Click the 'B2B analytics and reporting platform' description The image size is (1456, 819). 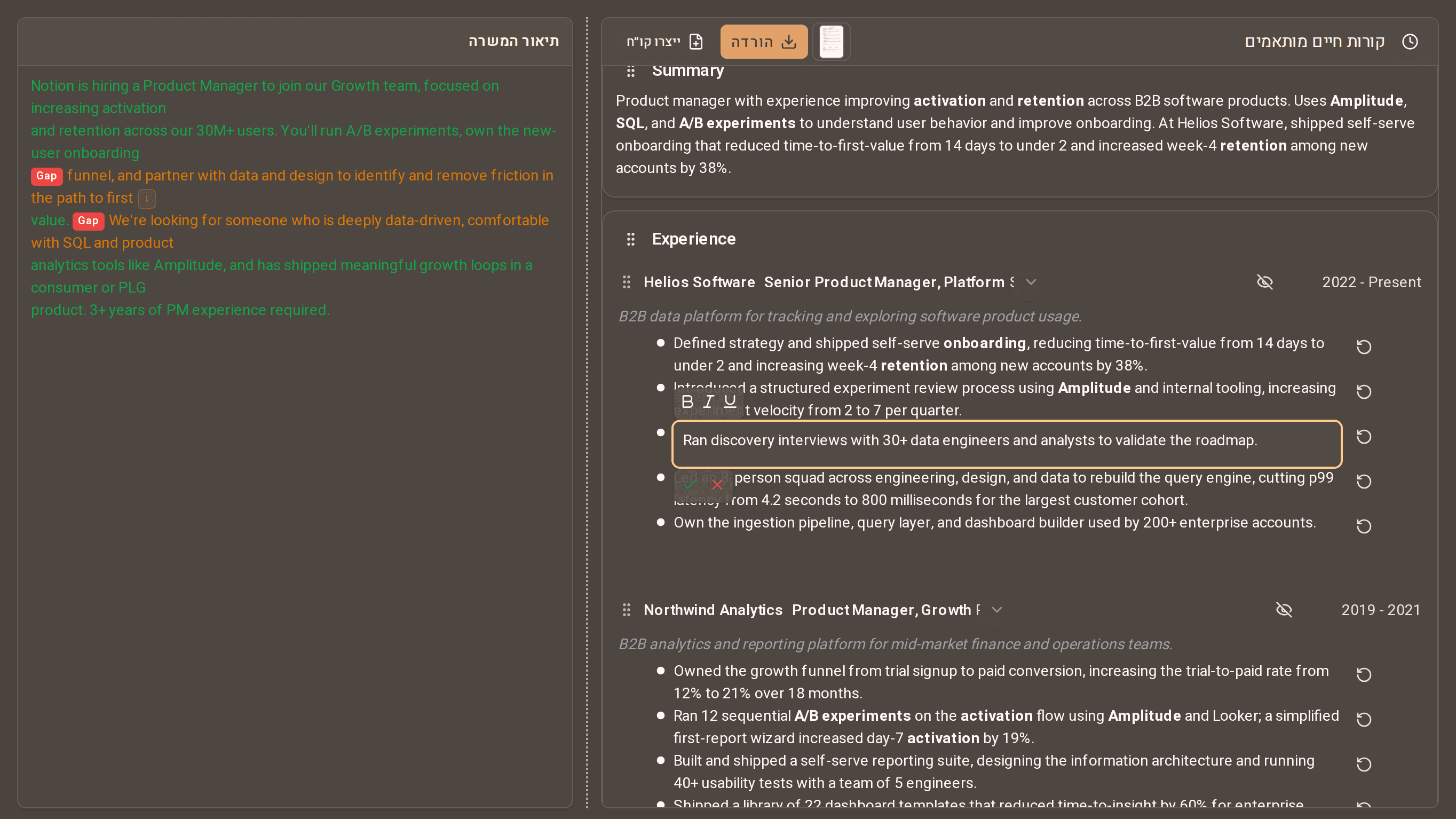(x=895, y=644)
